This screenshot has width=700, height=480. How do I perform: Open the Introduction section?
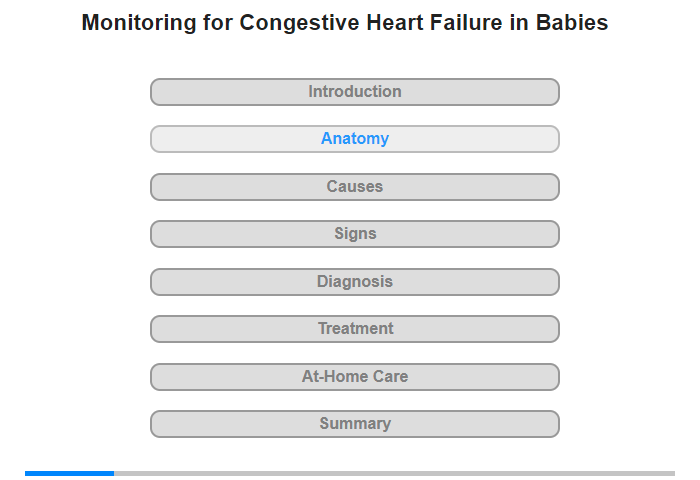(355, 92)
